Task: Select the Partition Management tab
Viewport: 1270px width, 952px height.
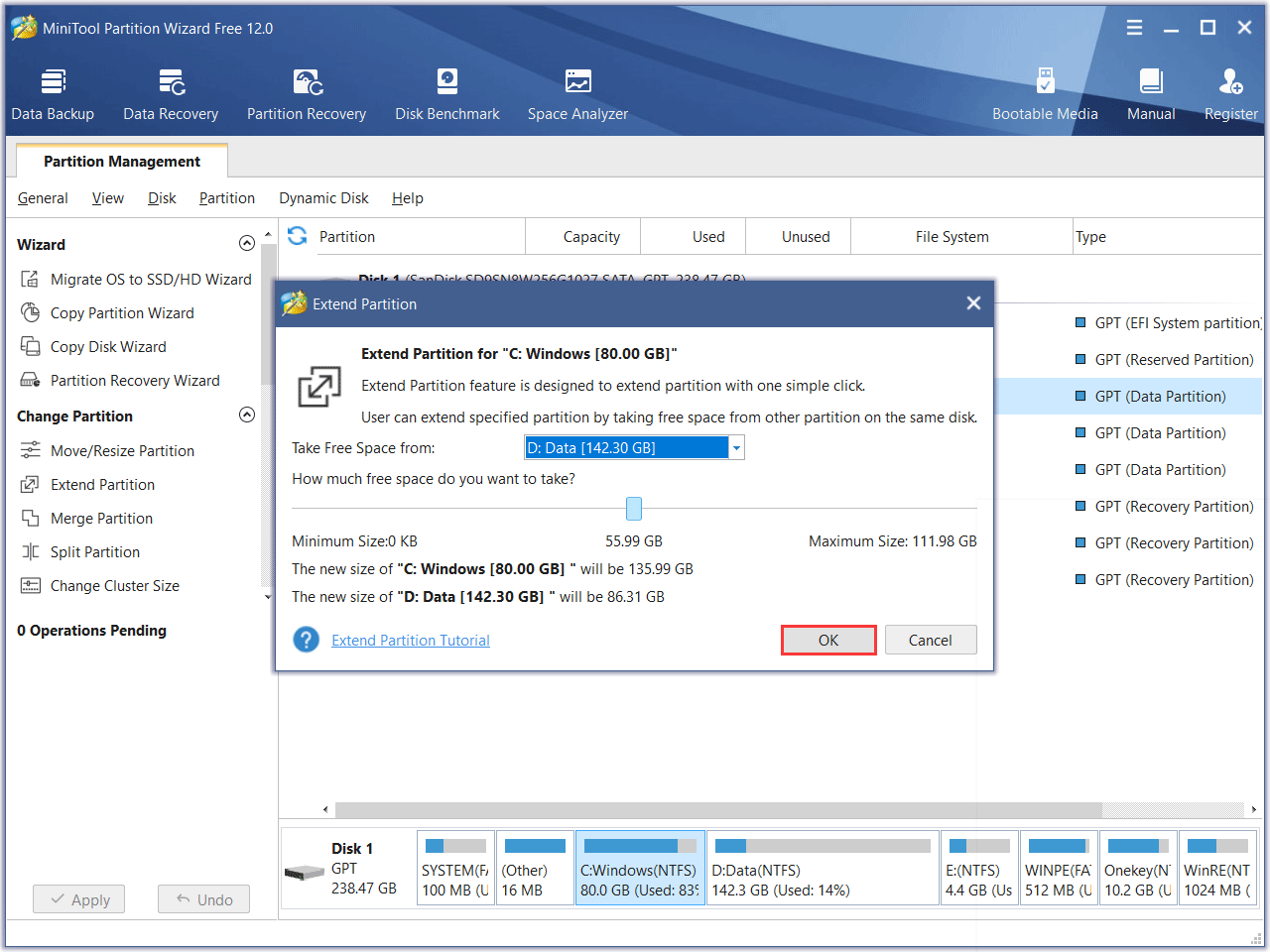Action: [x=122, y=162]
